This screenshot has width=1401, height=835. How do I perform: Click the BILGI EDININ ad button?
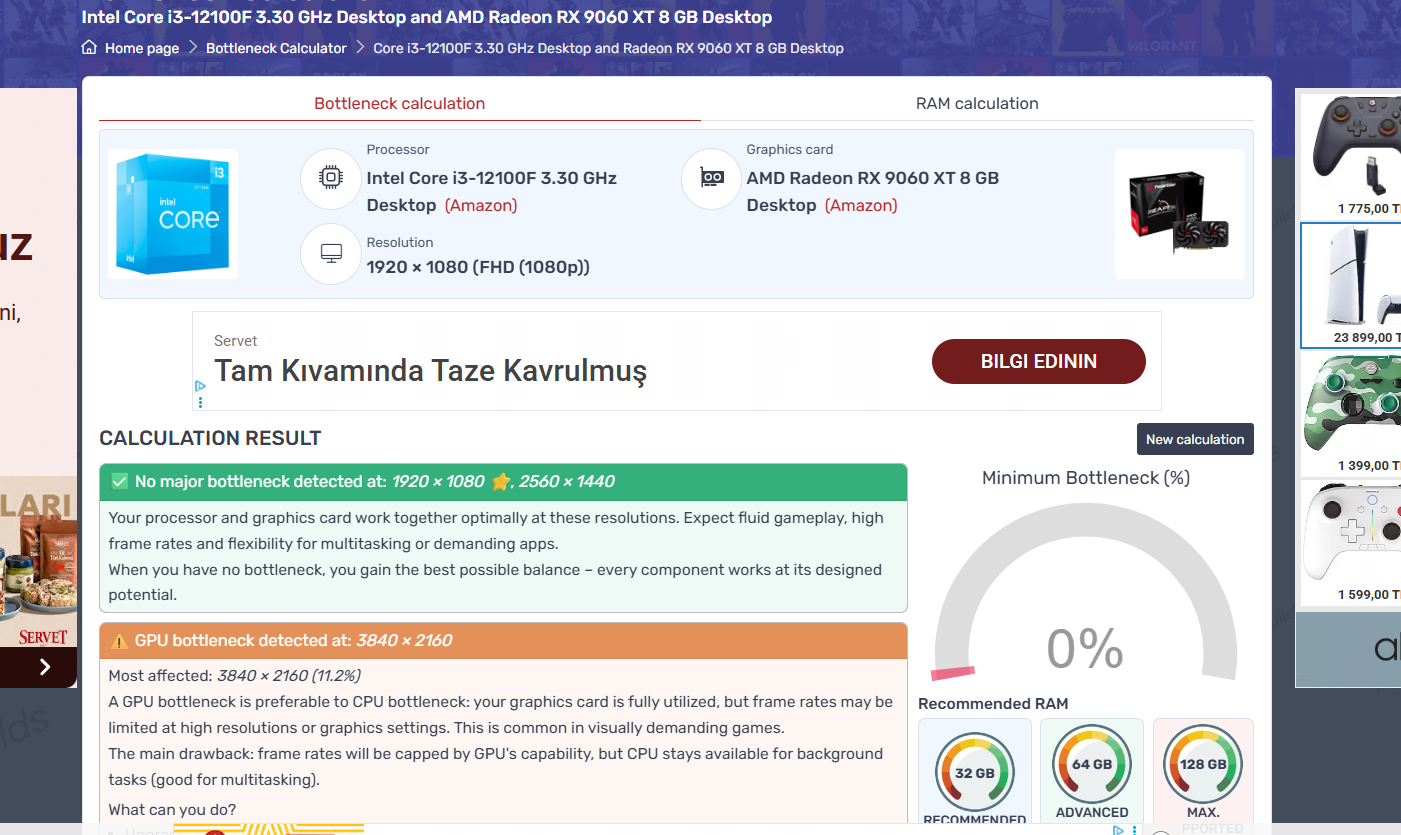(1039, 361)
